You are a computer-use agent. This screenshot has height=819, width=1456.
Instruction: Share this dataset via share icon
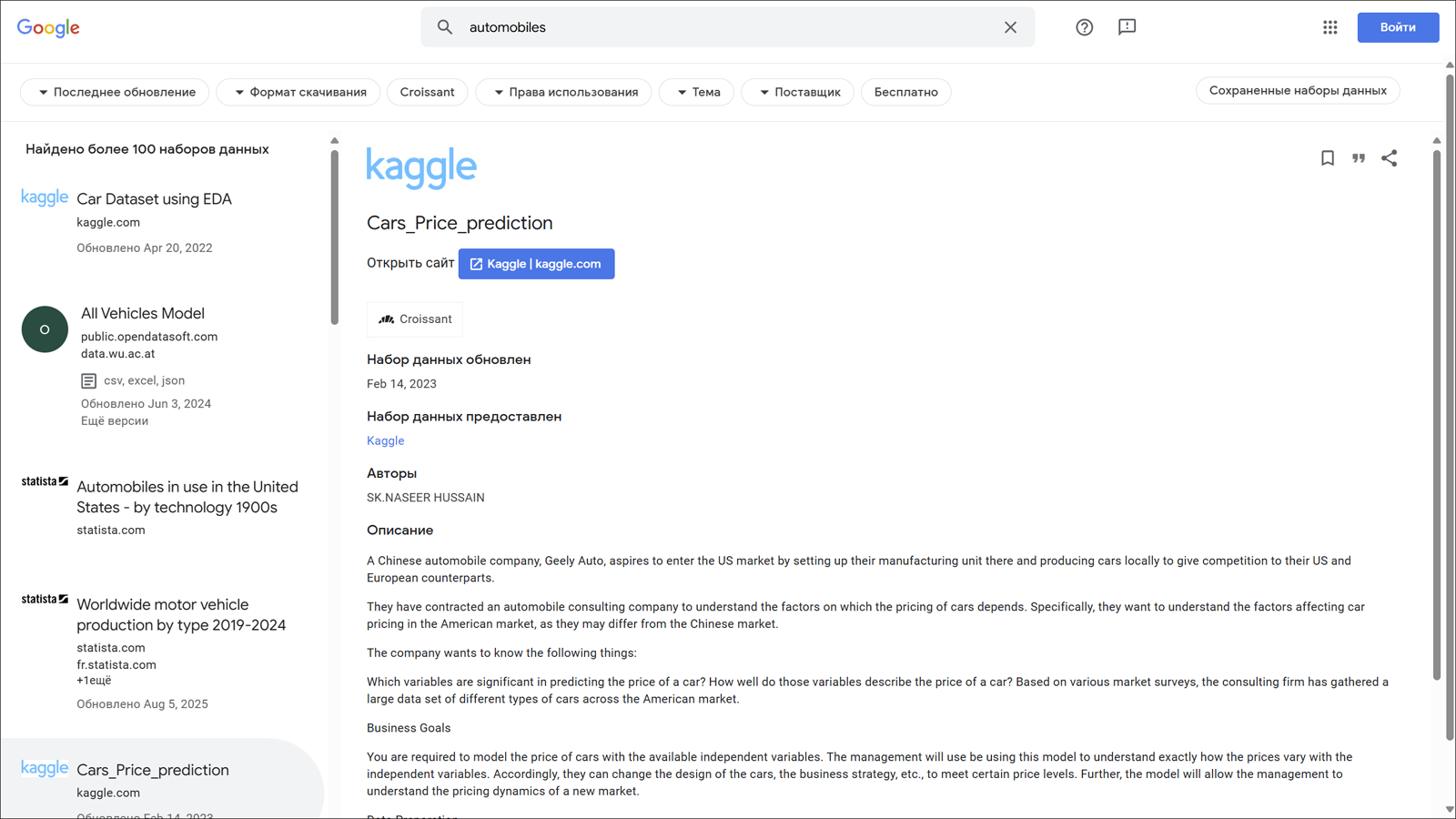pos(1390,158)
